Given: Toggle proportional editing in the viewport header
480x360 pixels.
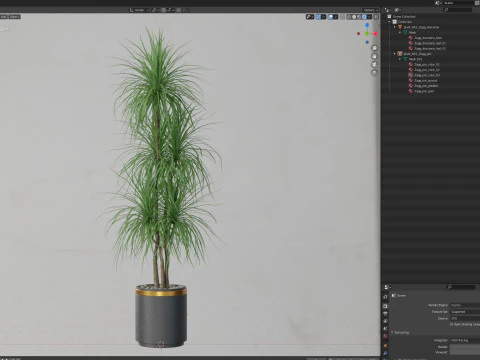Looking at the screenshot, I should coord(179,10).
